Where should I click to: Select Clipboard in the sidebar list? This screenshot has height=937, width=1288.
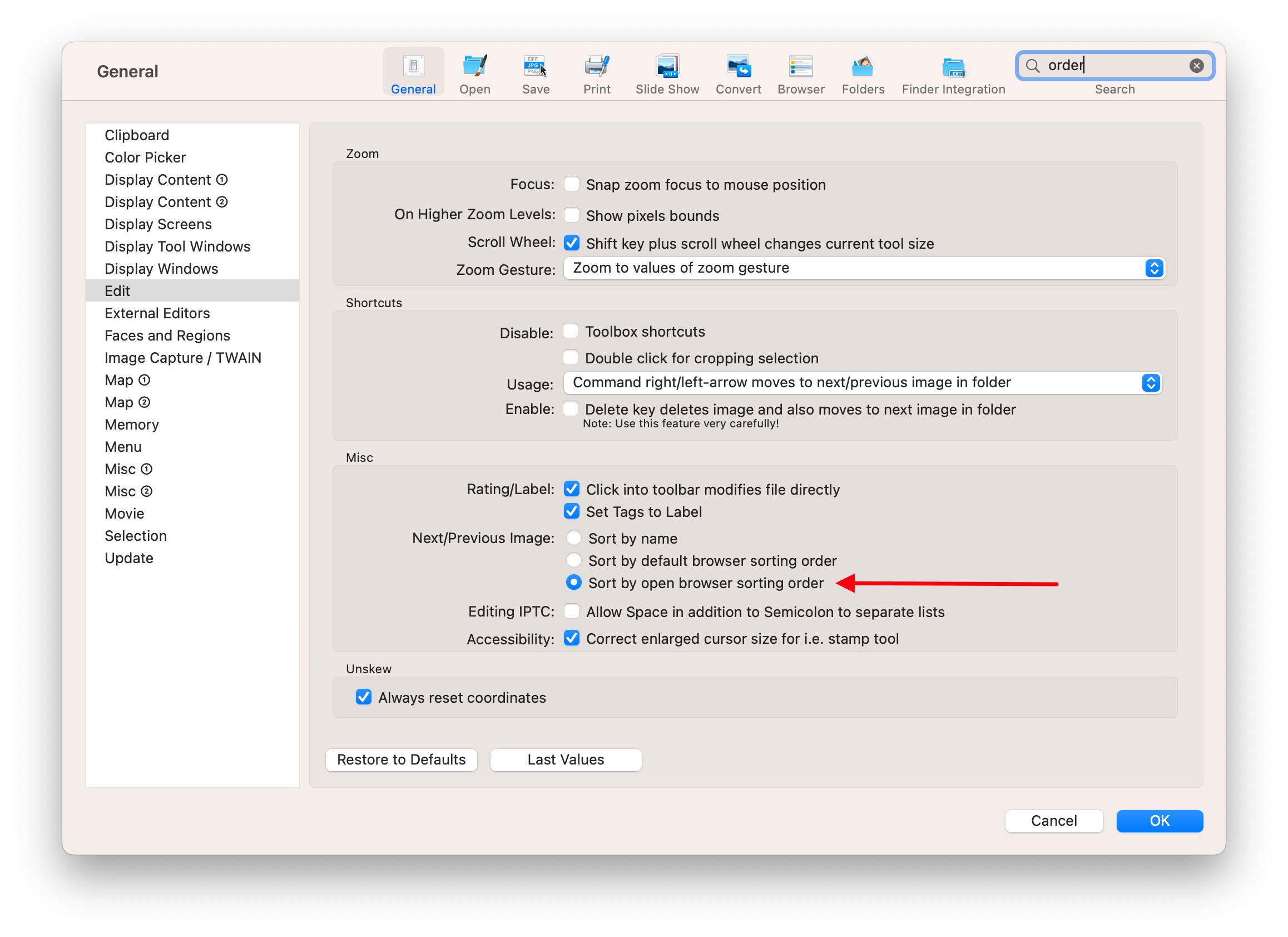click(x=192, y=135)
